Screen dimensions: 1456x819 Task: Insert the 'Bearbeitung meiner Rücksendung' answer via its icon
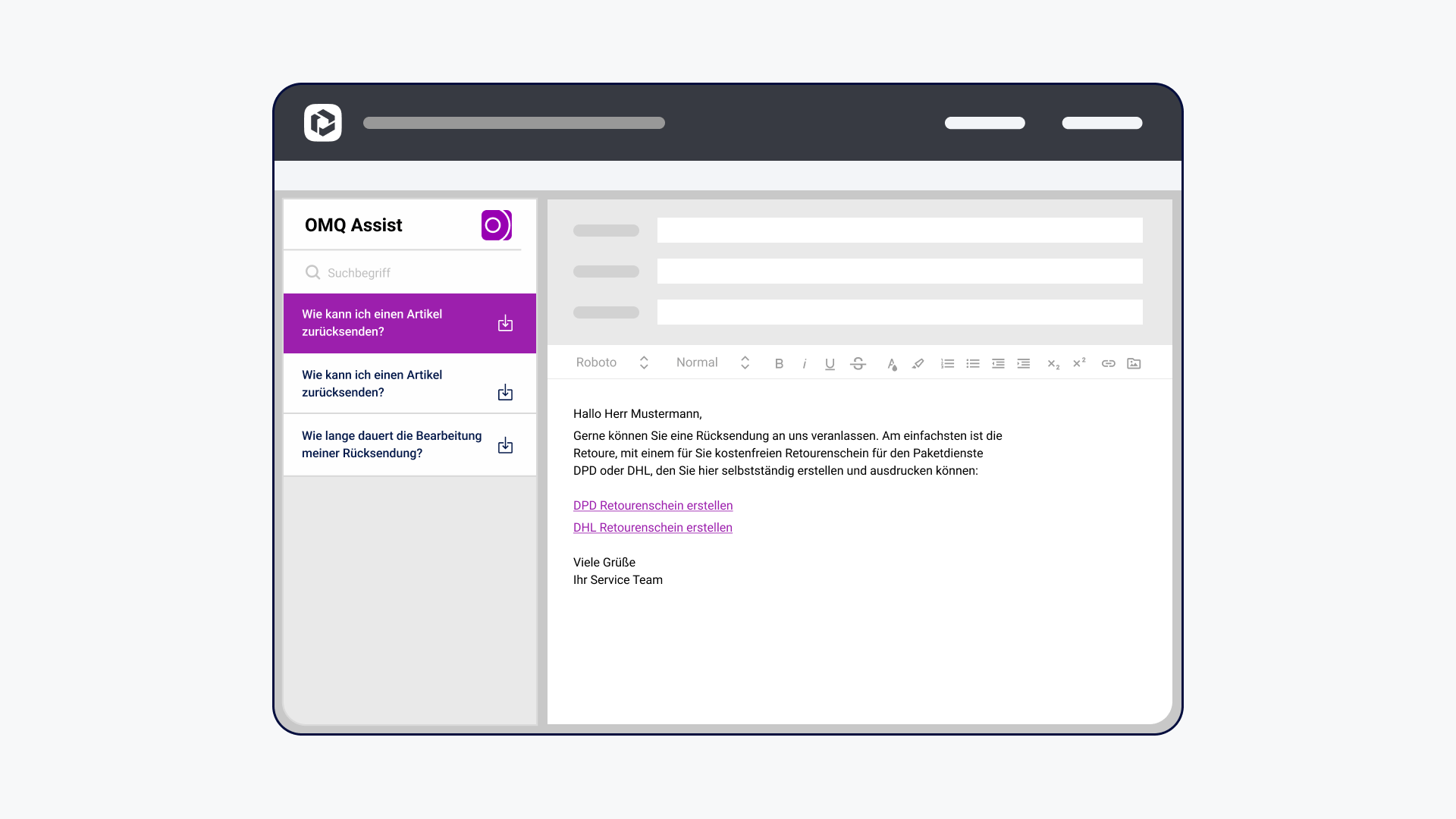coord(505,445)
